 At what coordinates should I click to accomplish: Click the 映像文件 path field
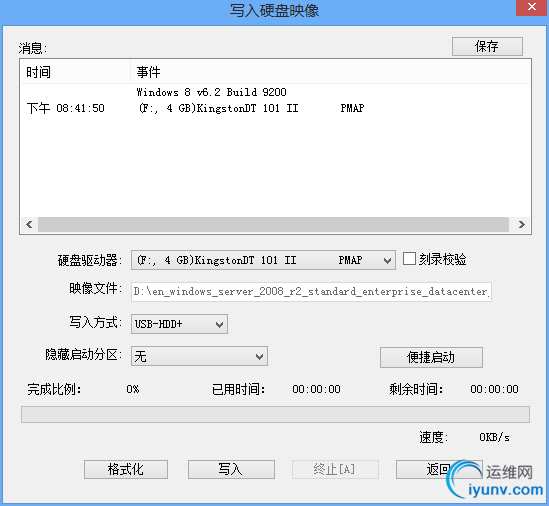point(311,292)
